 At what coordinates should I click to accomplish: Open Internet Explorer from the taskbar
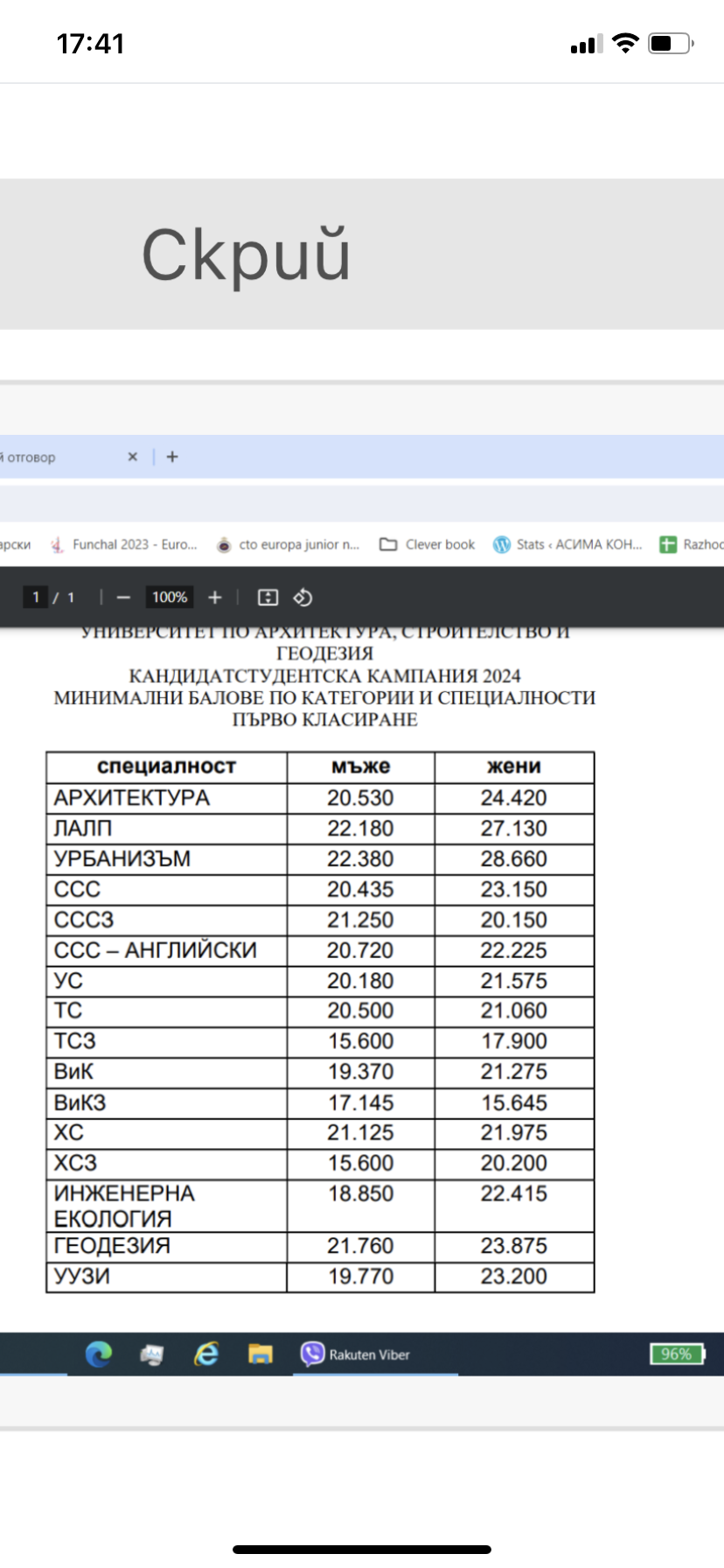(206, 1354)
